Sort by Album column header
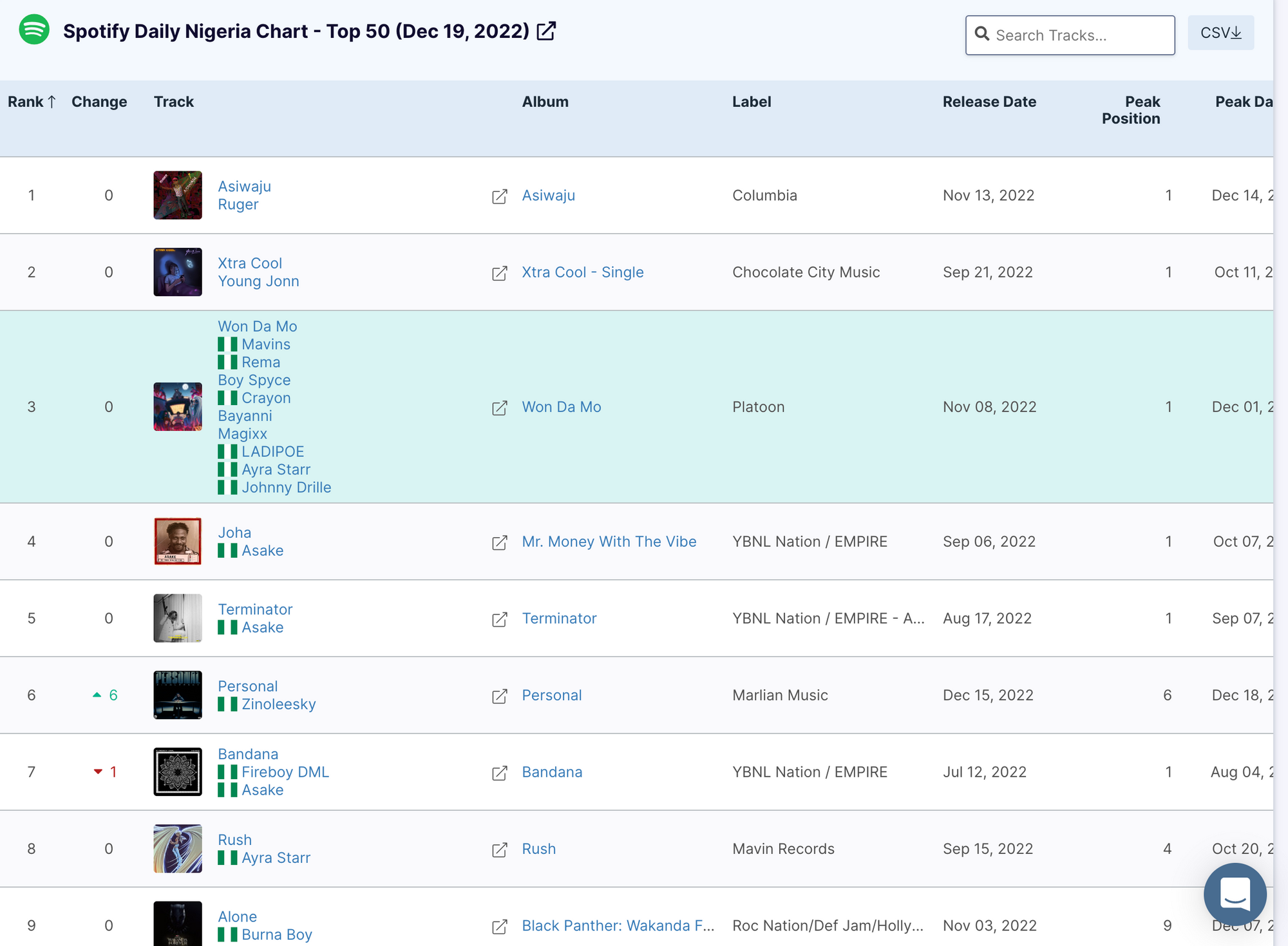 [x=545, y=102]
